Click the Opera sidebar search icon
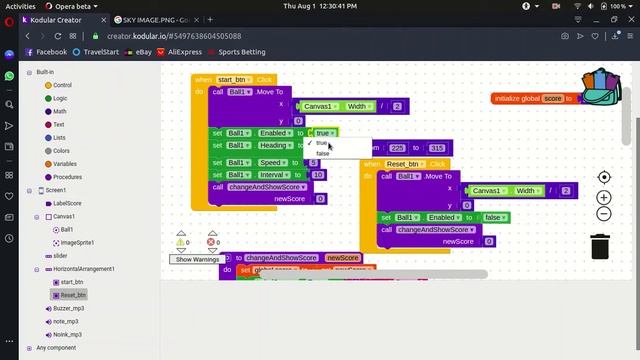This screenshot has width=640, height=360. pyautogui.click(x=9, y=104)
